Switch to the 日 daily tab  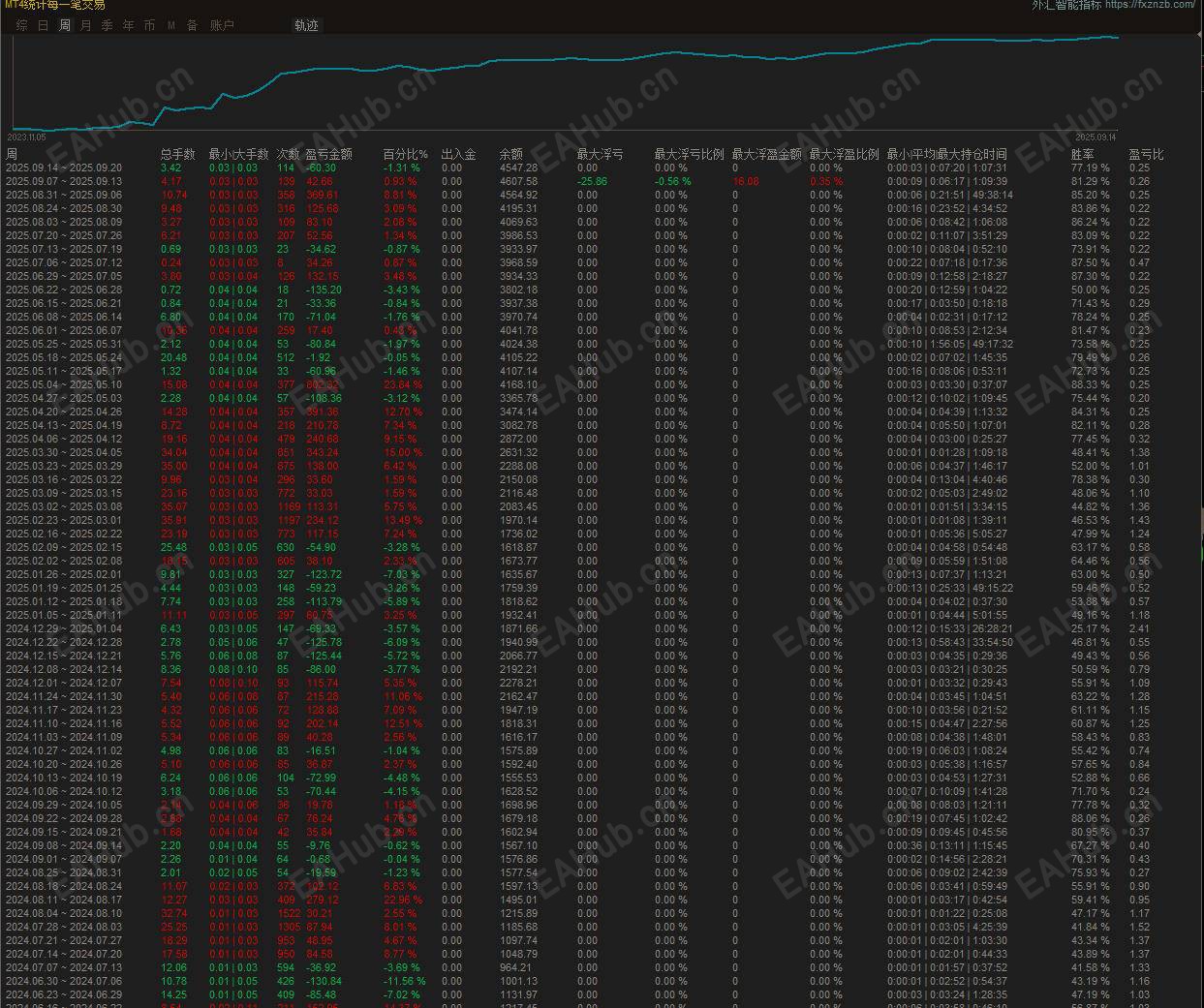click(x=43, y=26)
